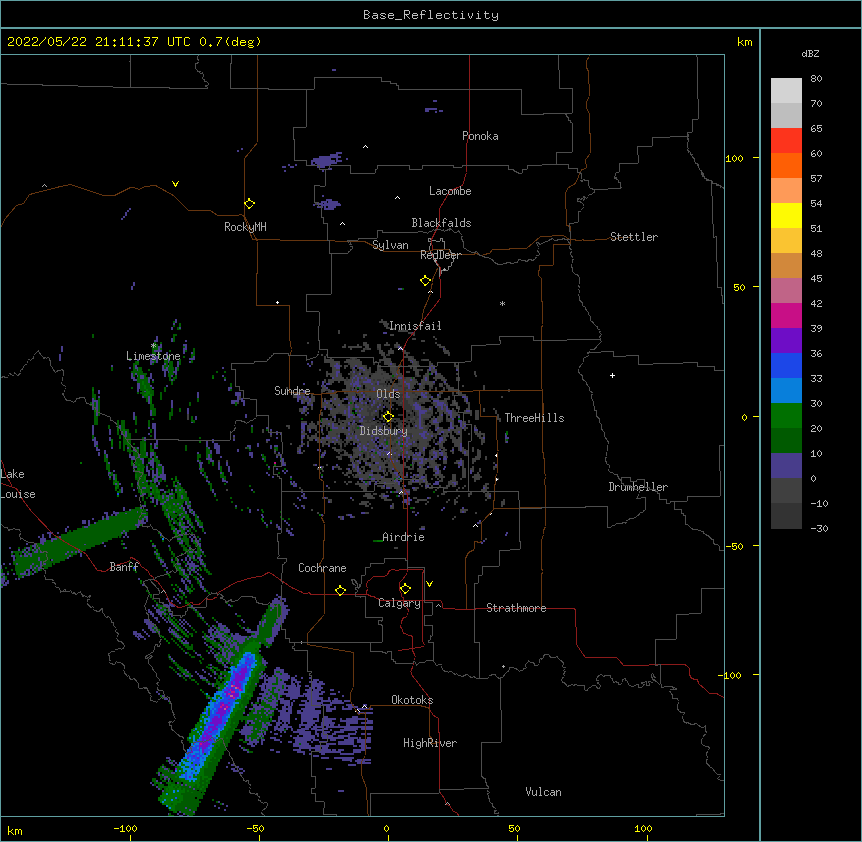Click the Blackfalds label

click(x=441, y=223)
